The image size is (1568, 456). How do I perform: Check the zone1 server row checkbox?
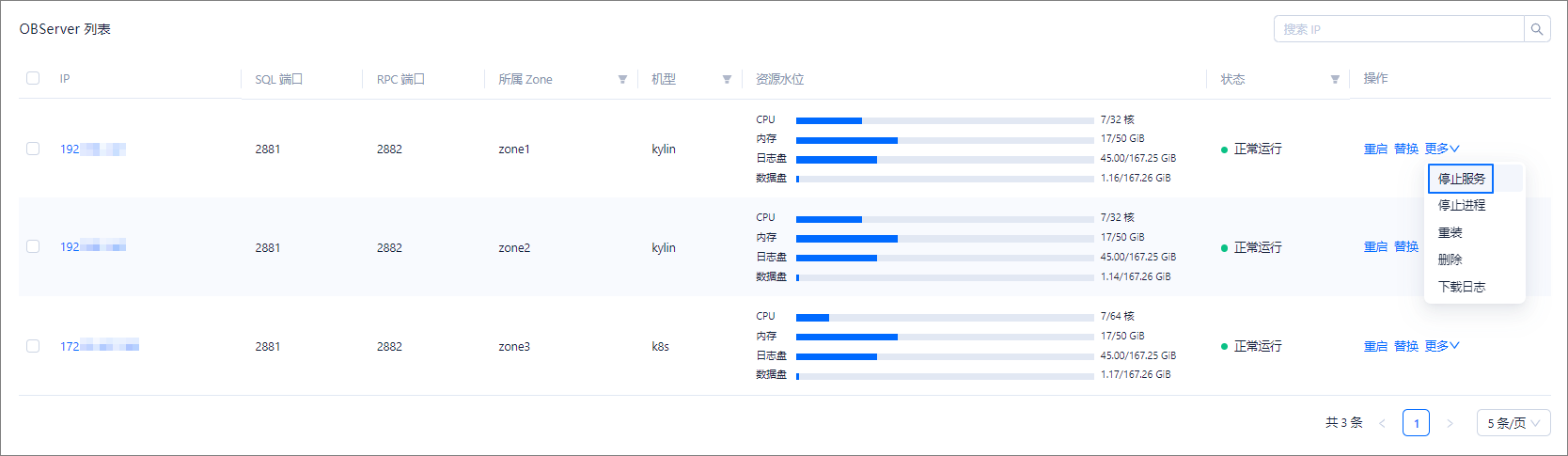33,149
